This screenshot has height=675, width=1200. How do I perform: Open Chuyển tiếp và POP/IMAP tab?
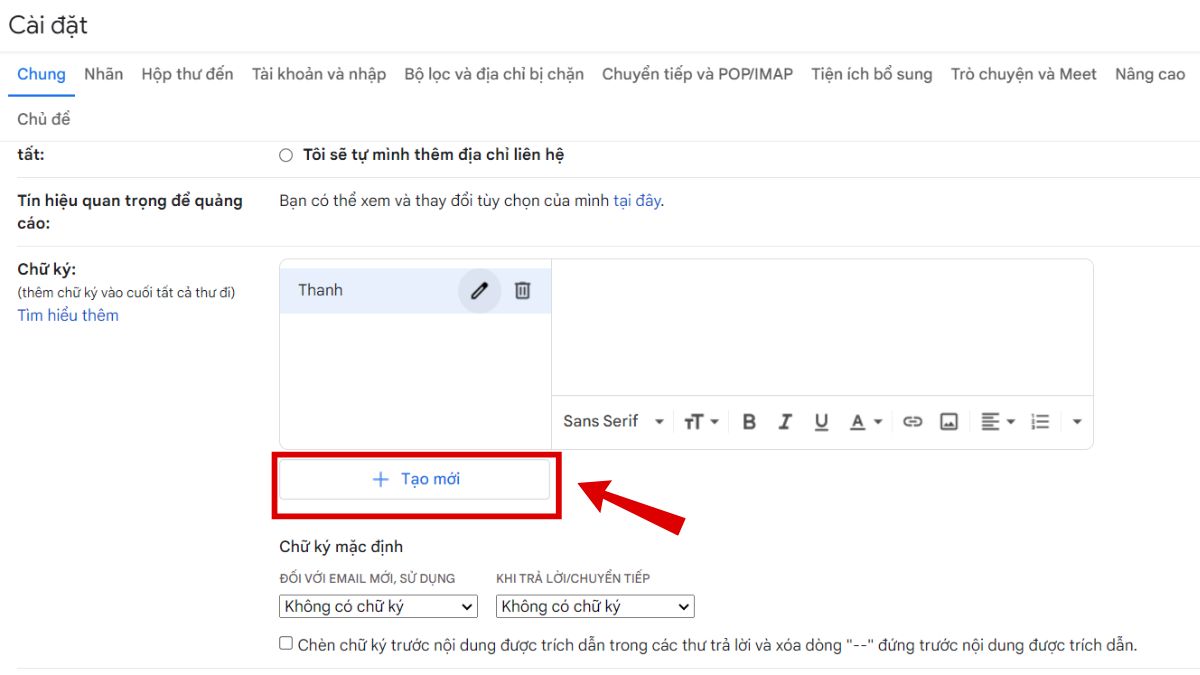697,74
